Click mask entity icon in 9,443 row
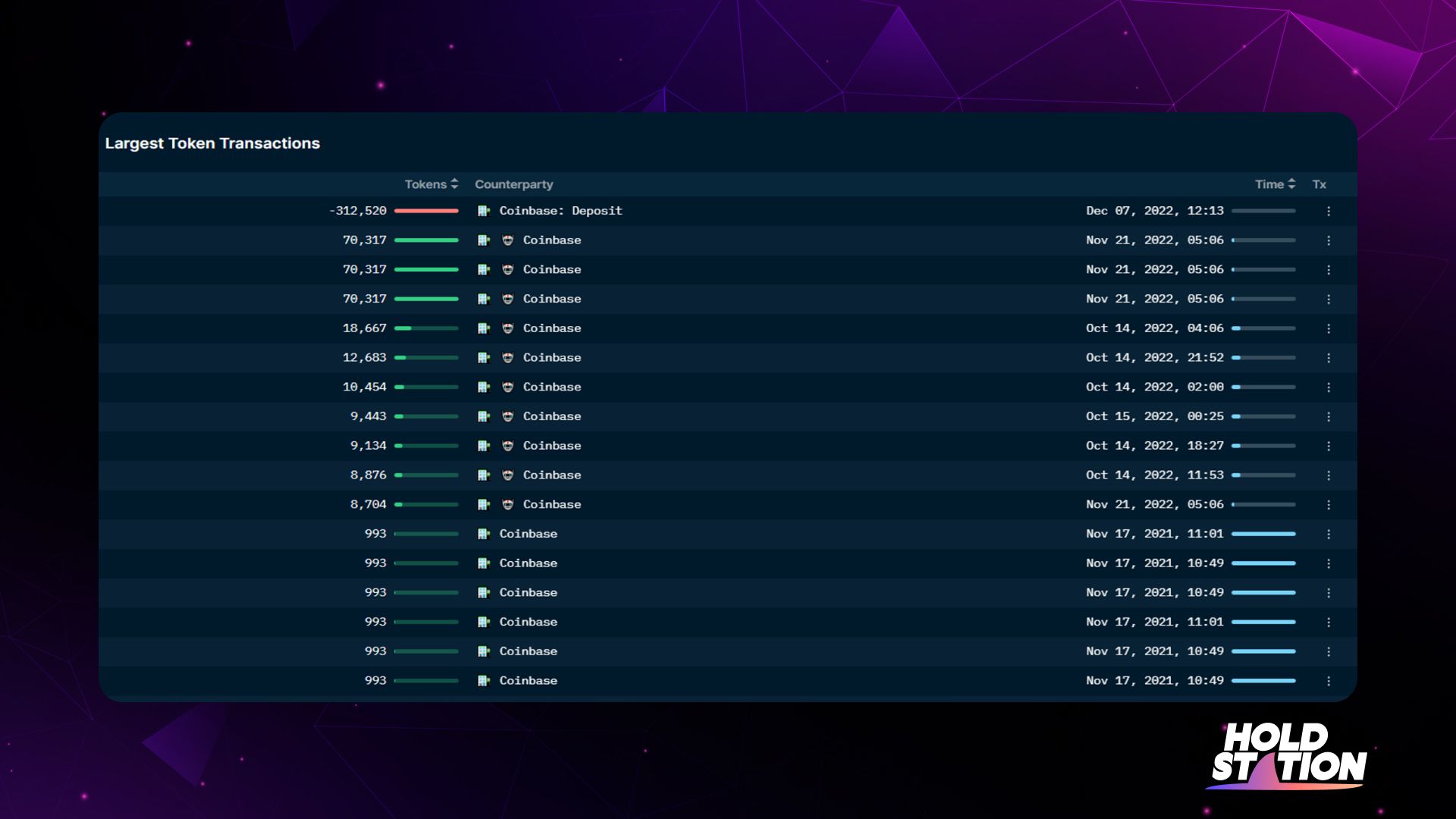The height and width of the screenshot is (819, 1456). click(x=508, y=416)
